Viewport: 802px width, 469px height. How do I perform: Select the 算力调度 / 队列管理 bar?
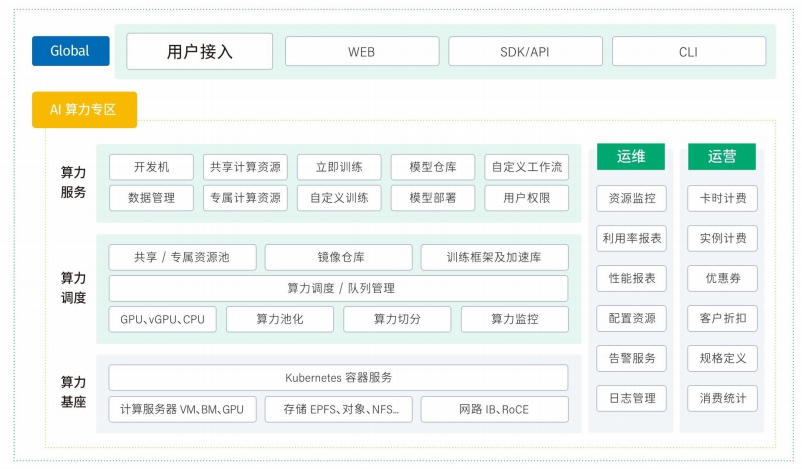338,288
